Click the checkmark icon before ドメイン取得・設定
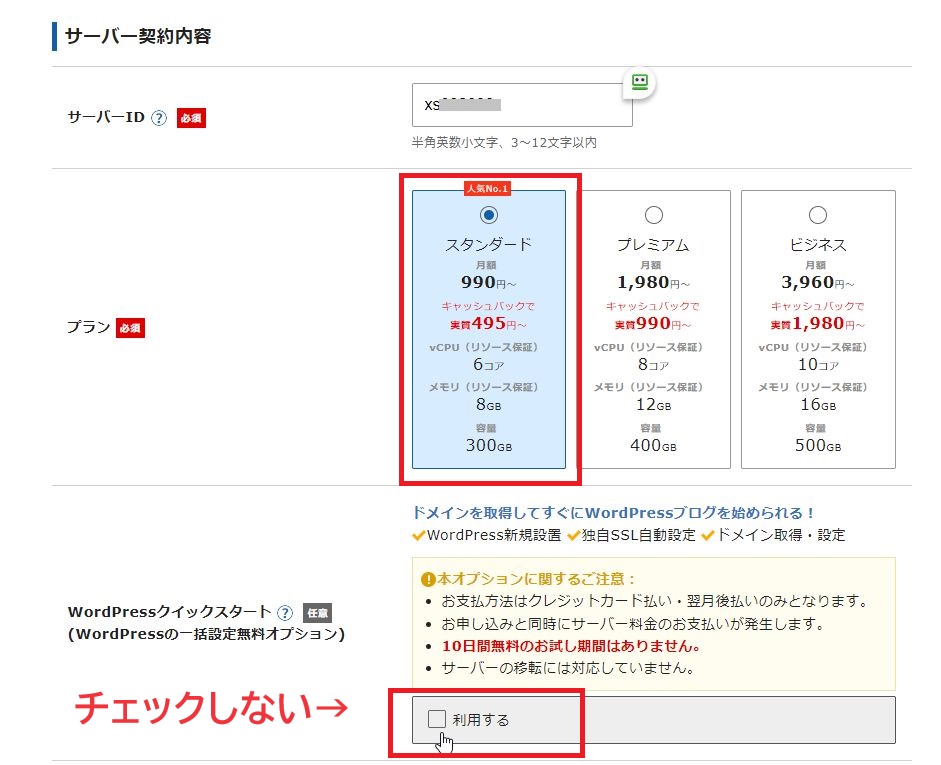The image size is (941, 765). (x=707, y=535)
